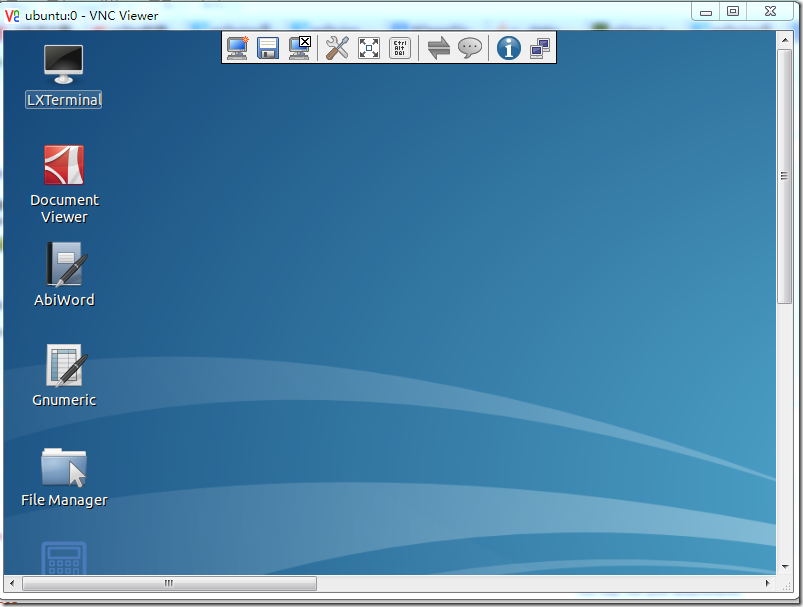
Task: Click the LXTerminal label text
Action: (x=64, y=99)
